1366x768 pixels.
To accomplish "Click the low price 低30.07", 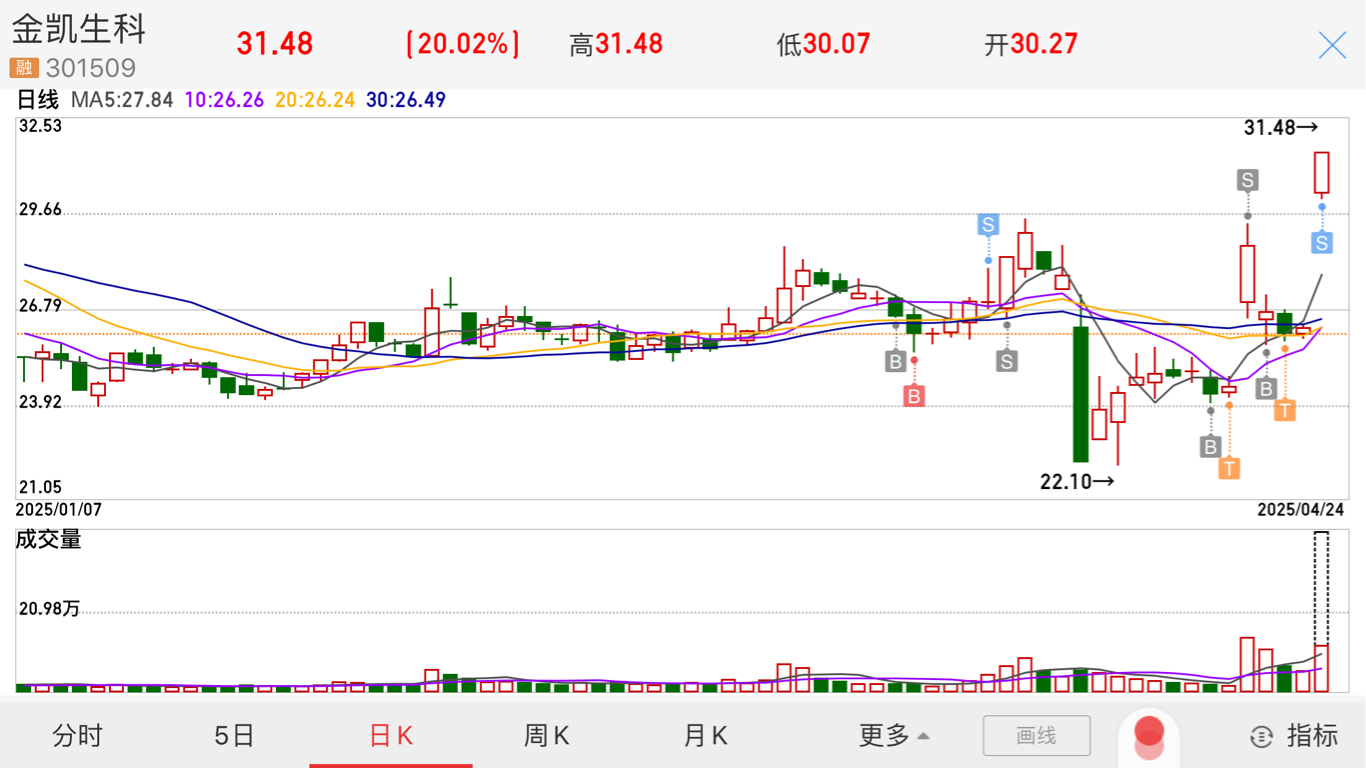I will 824,44.
